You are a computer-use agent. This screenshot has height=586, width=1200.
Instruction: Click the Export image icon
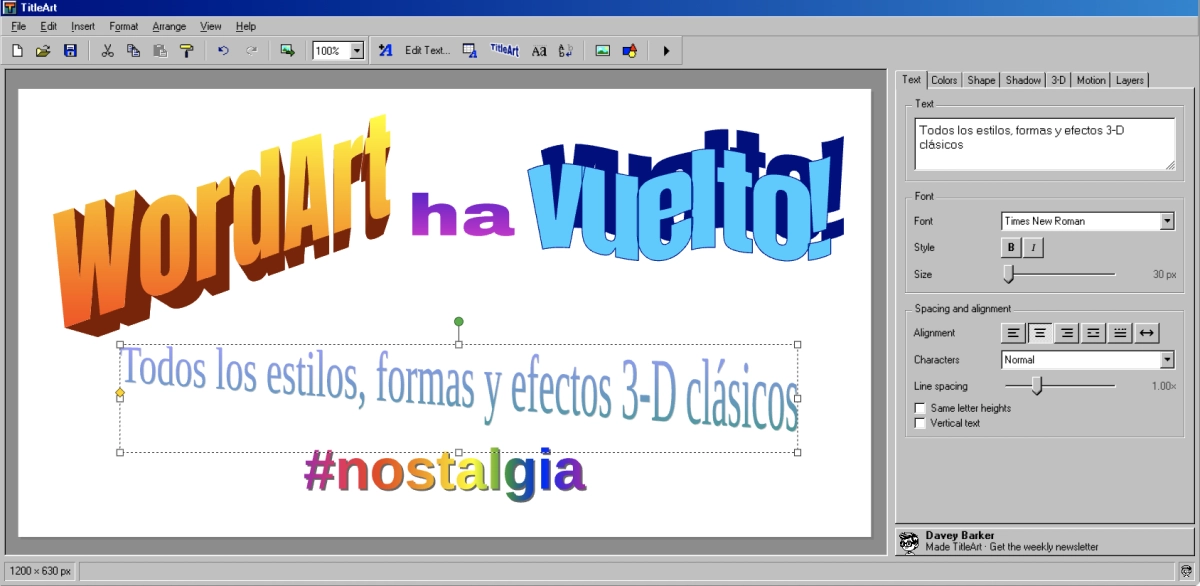tap(288, 50)
